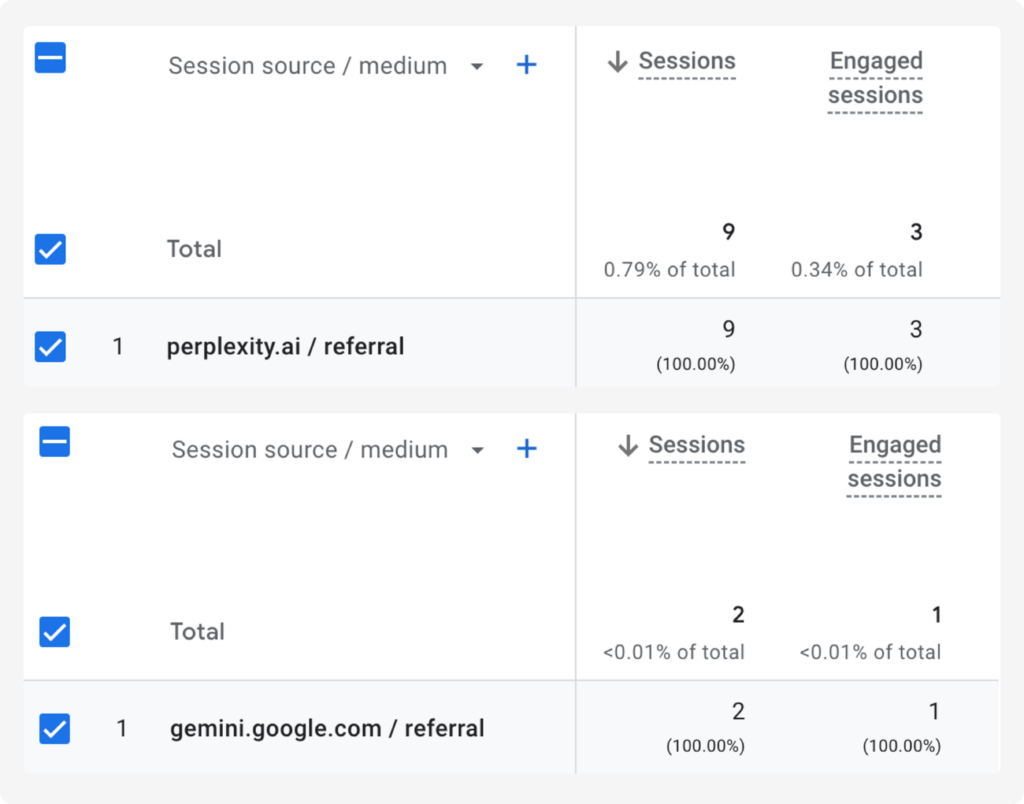
Task: Sort by the Engaged sessions header in the top table
Action: click(875, 78)
